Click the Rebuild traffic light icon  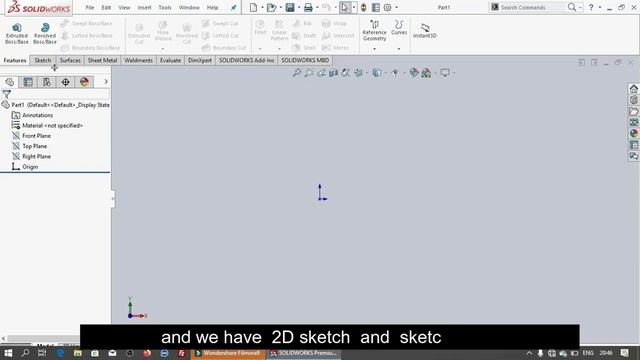pos(363,7)
